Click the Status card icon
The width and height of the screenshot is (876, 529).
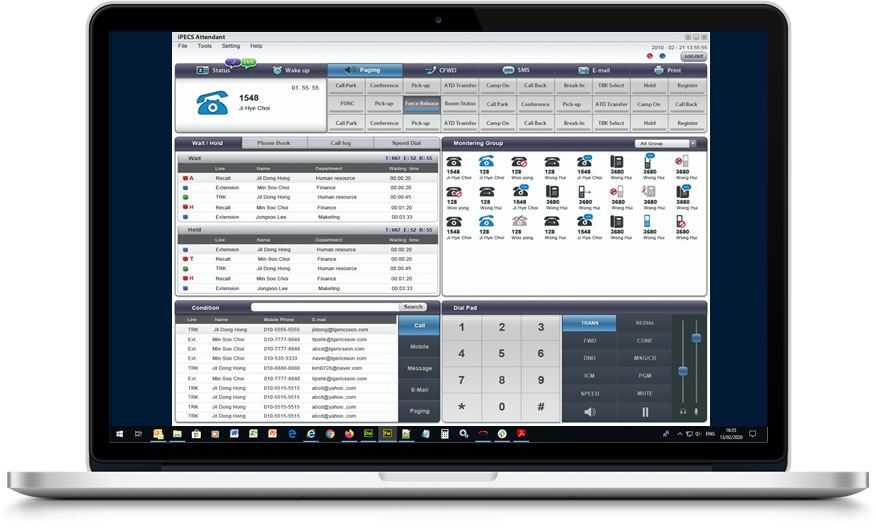202,70
